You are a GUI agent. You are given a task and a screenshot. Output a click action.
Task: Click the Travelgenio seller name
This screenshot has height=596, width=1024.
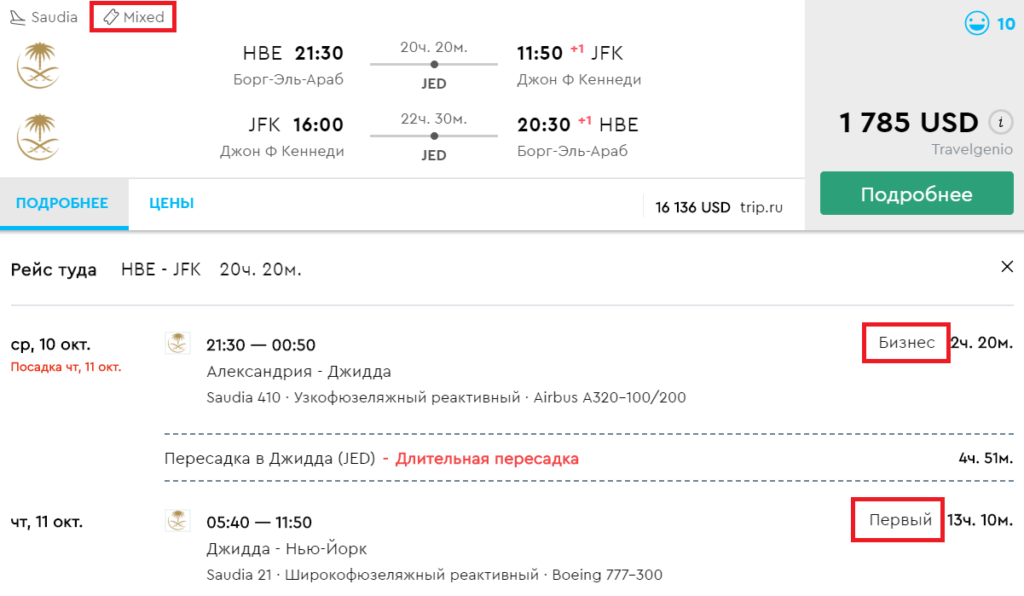(972, 150)
